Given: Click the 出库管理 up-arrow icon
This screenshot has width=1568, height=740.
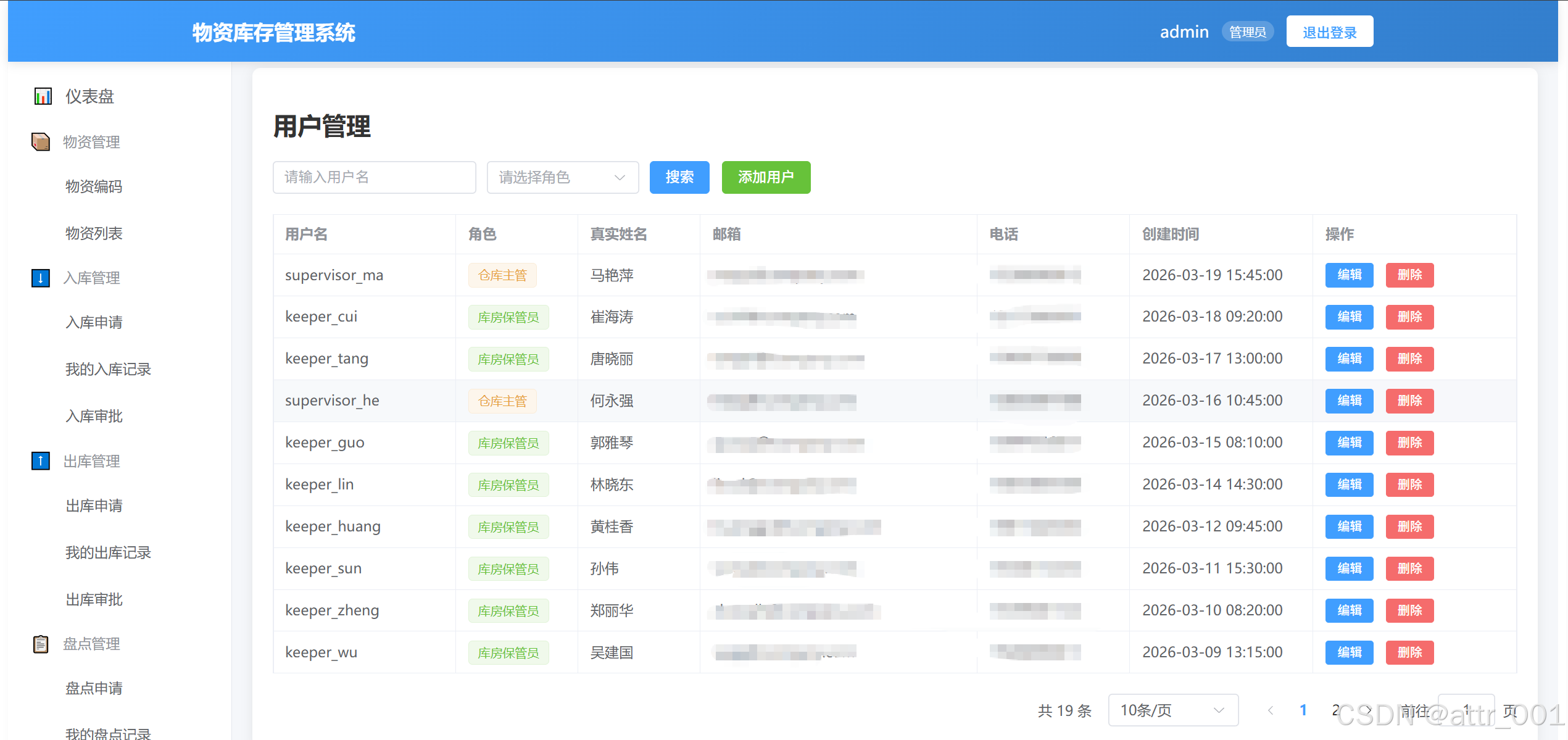Looking at the screenshot, I should [x=41, y=461].
